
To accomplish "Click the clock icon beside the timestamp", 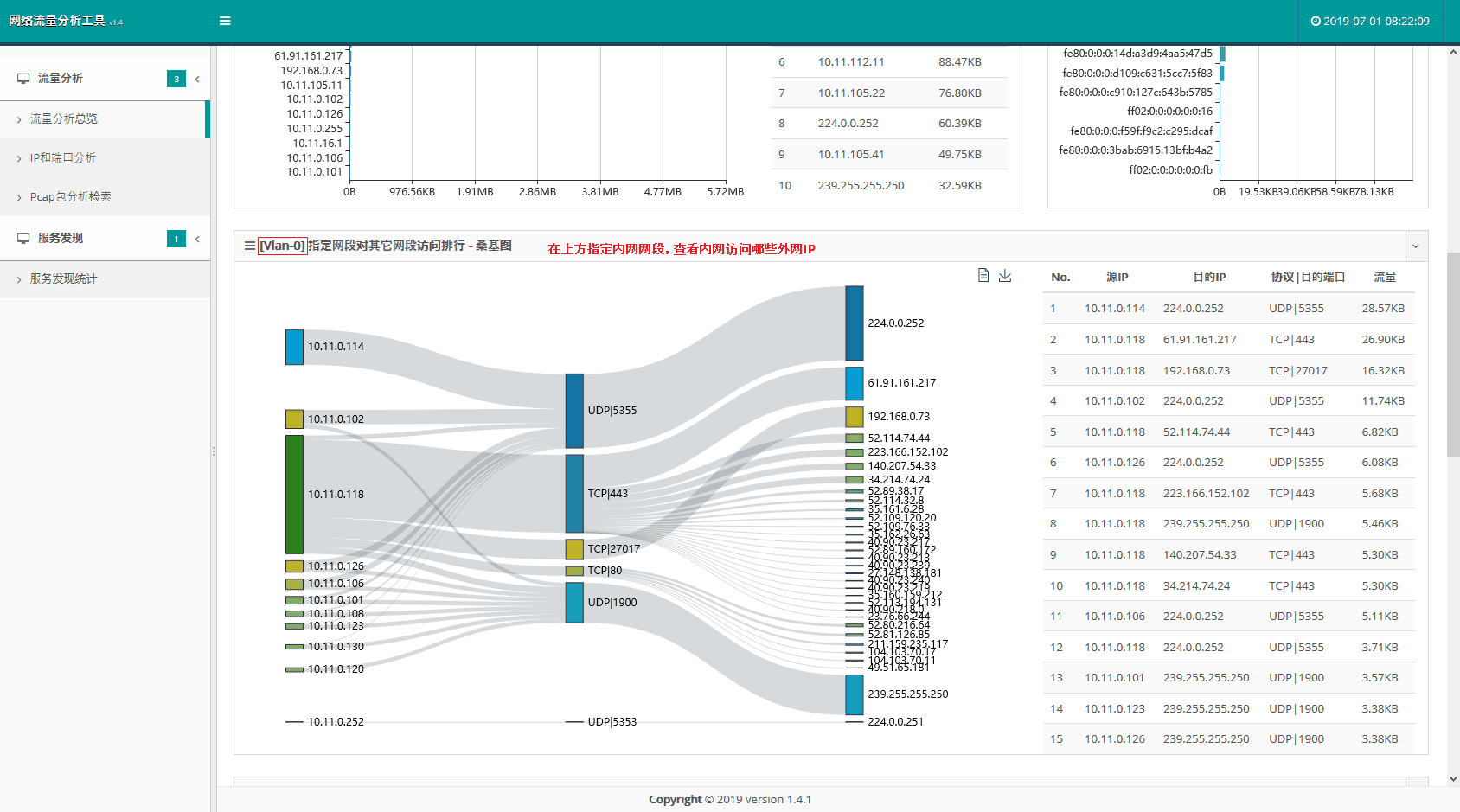I will pos(1316,22).
